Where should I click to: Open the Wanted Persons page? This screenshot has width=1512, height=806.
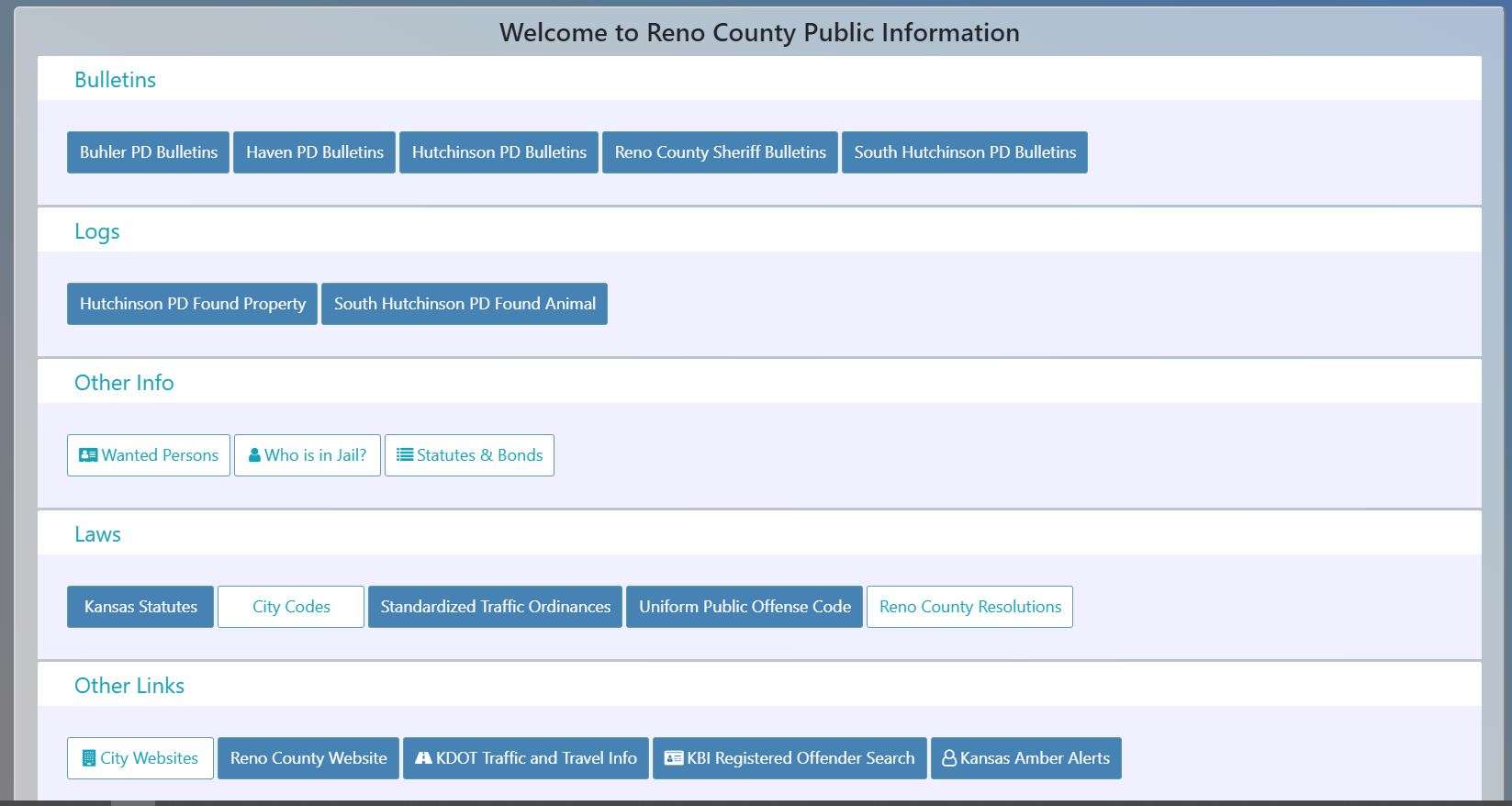(149, 455)
